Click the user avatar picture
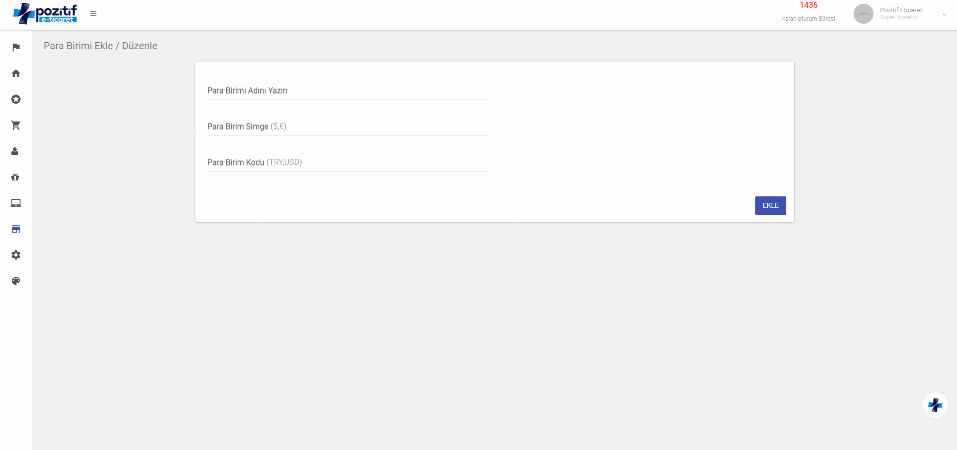This screenshot has height=450, width=957. coord(863,14)
